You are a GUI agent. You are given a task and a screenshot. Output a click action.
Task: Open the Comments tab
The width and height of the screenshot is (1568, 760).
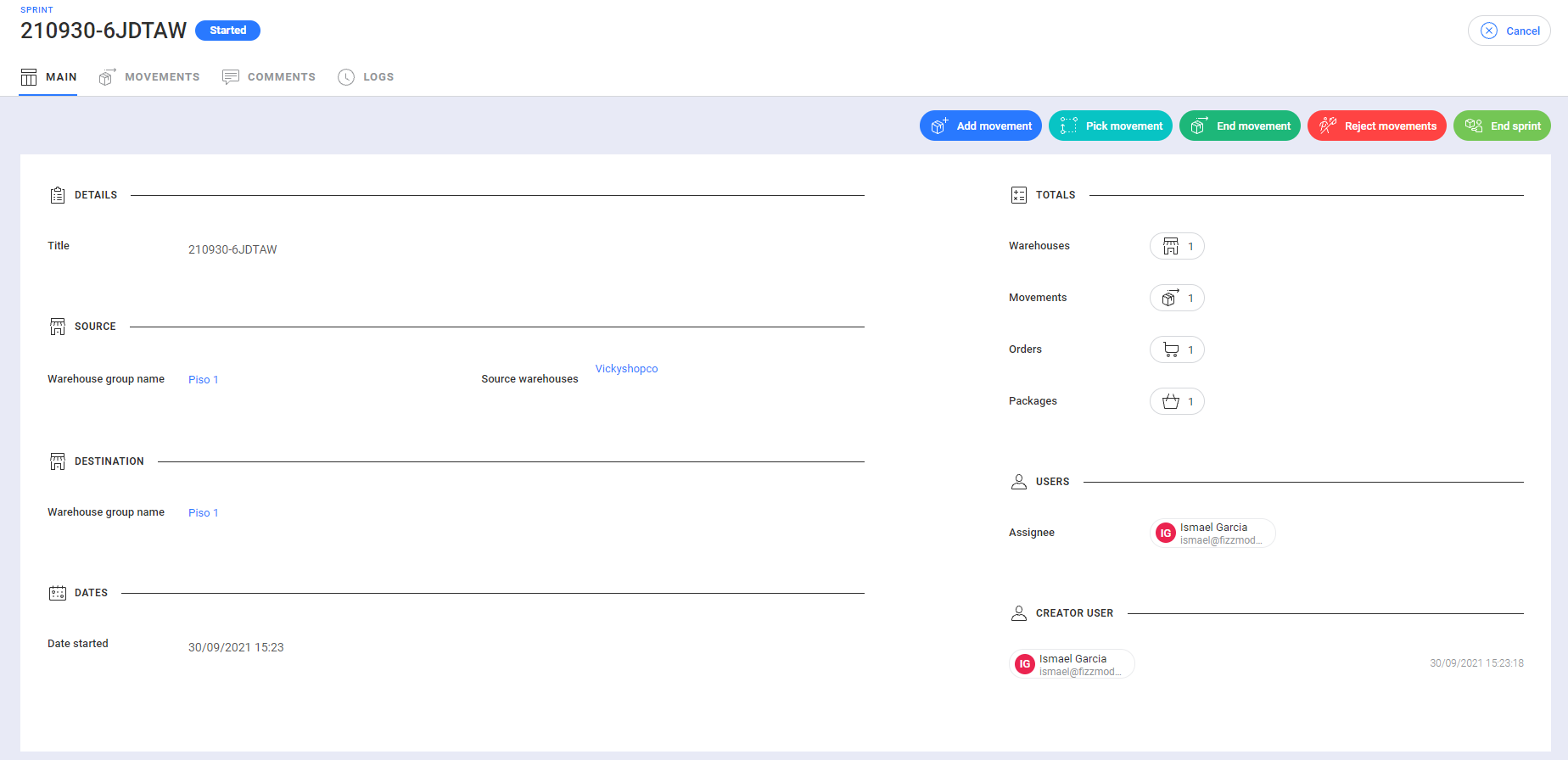(x=269, y=77)
